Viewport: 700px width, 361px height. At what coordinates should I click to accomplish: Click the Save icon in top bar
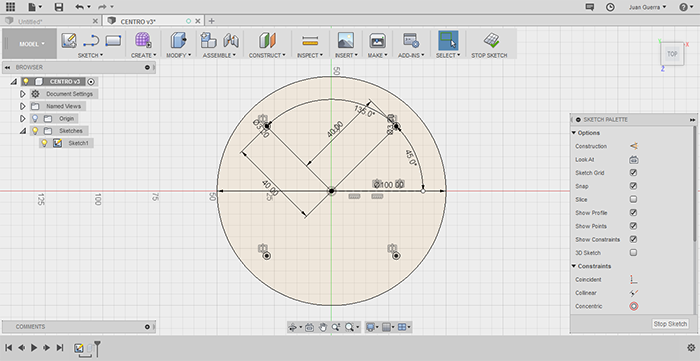click(x=58, y=7)
